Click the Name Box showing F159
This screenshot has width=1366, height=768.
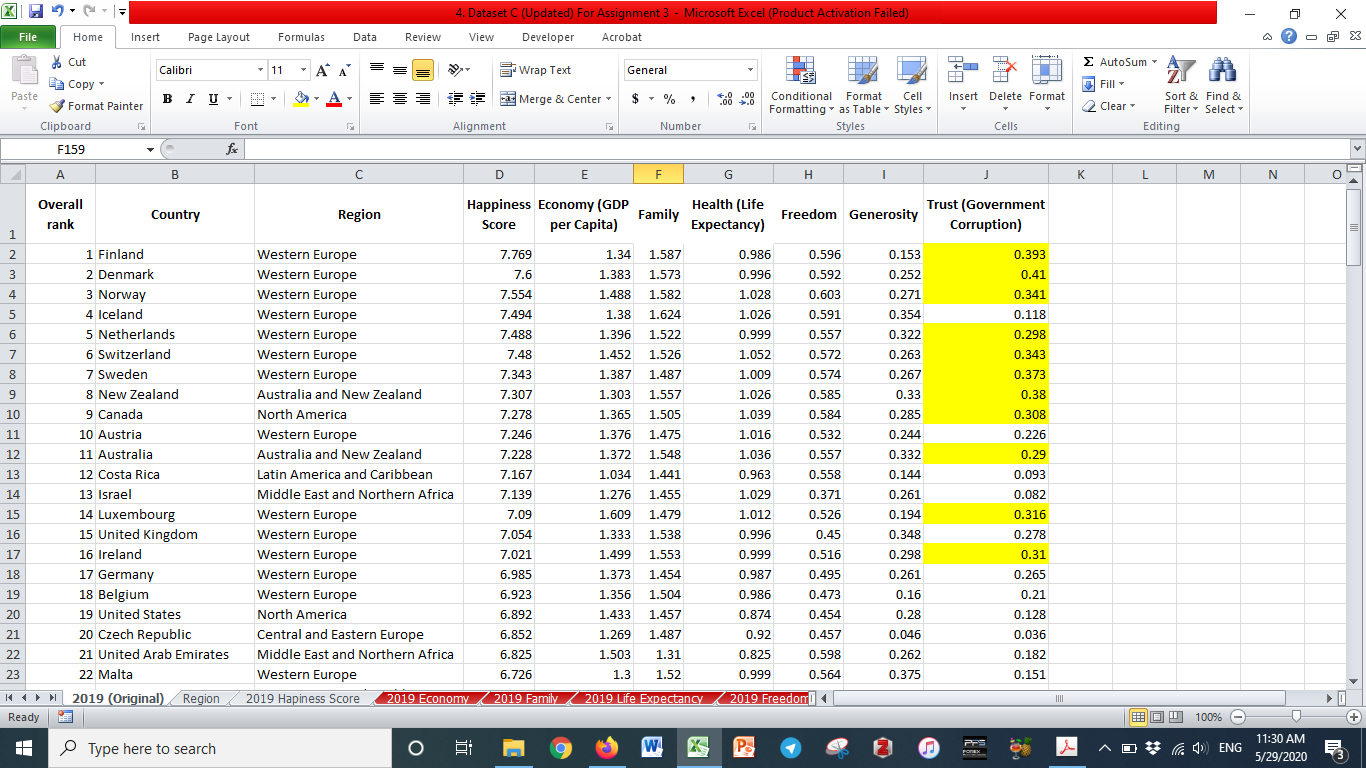[72, 149]
